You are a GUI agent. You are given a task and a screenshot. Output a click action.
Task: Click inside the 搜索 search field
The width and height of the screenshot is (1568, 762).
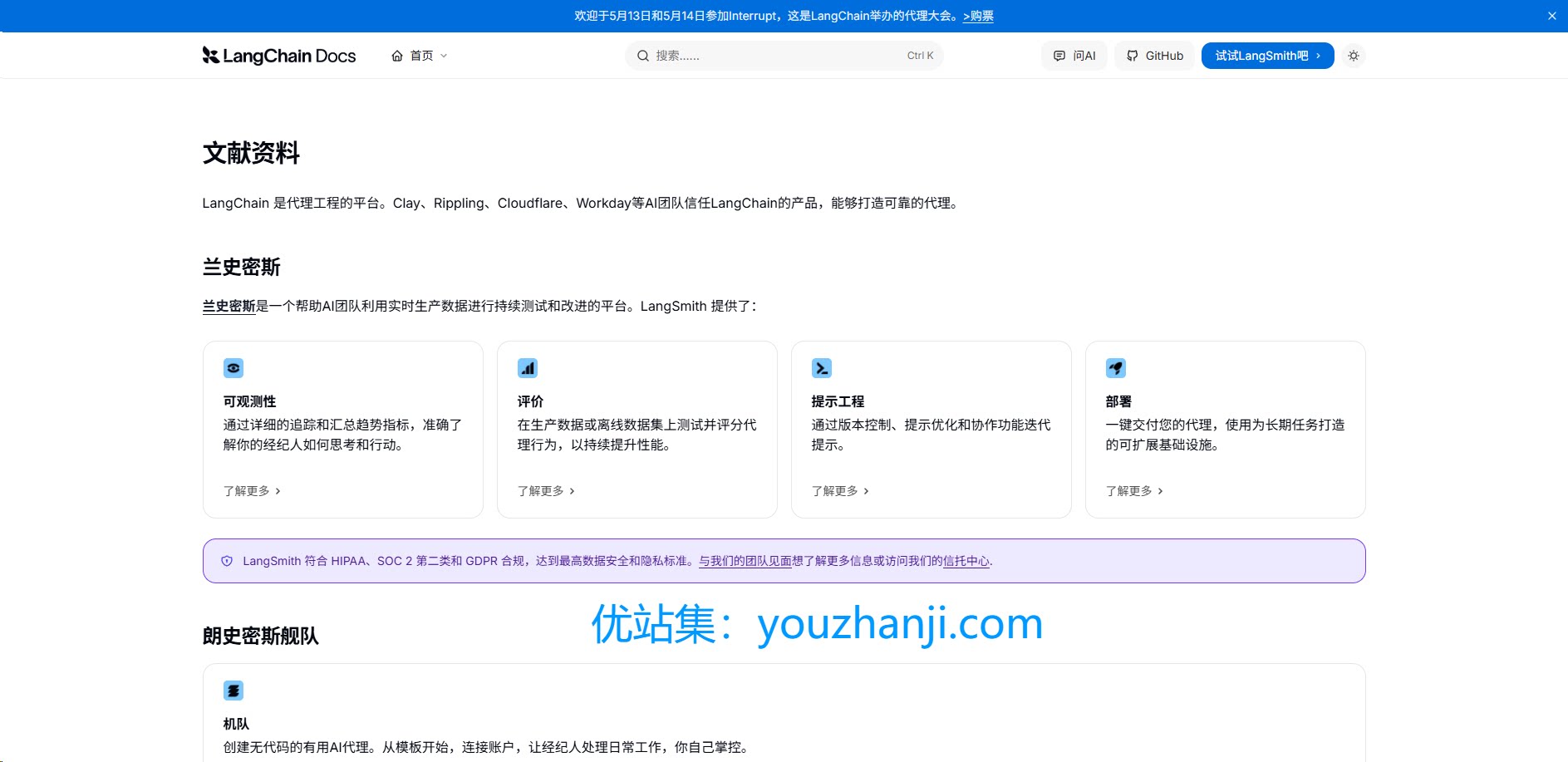pos(784,55)
